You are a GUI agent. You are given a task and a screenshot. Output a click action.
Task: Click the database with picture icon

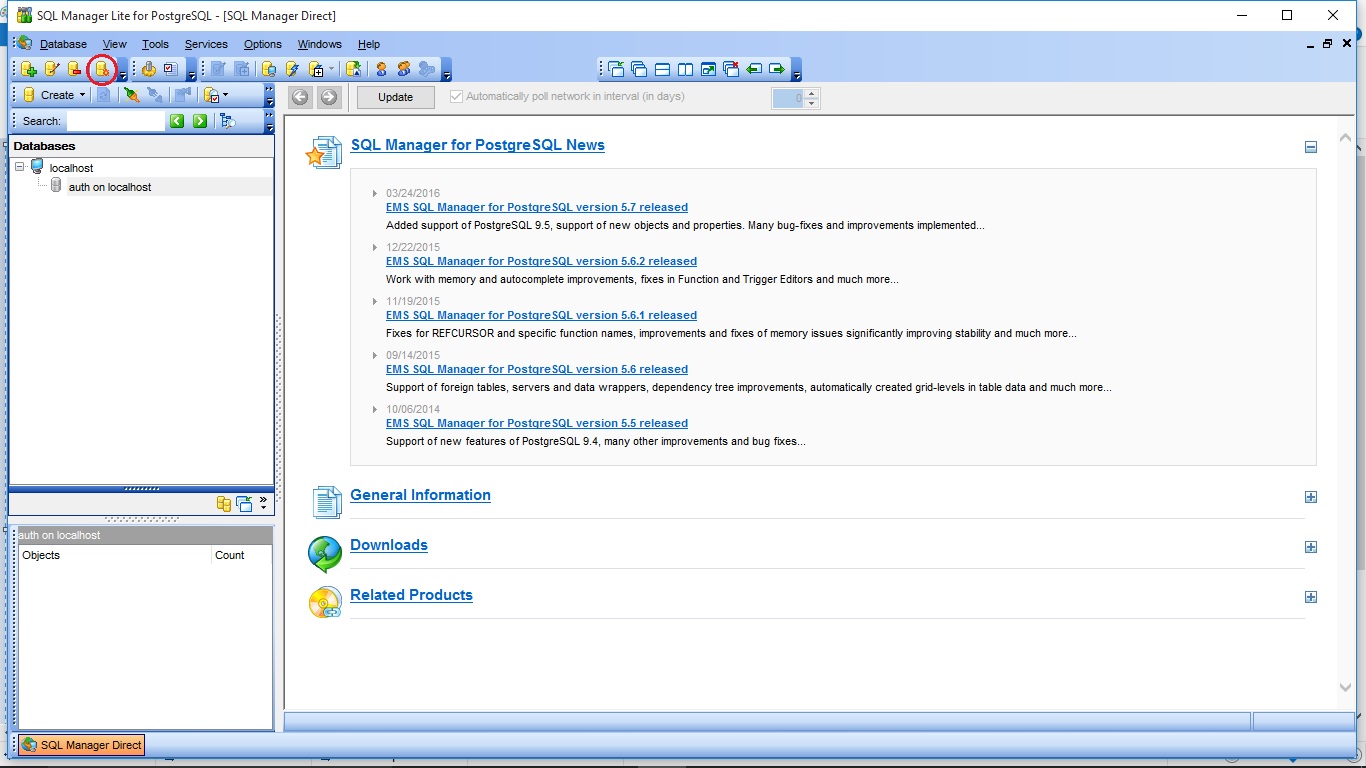tap(353, 69)
